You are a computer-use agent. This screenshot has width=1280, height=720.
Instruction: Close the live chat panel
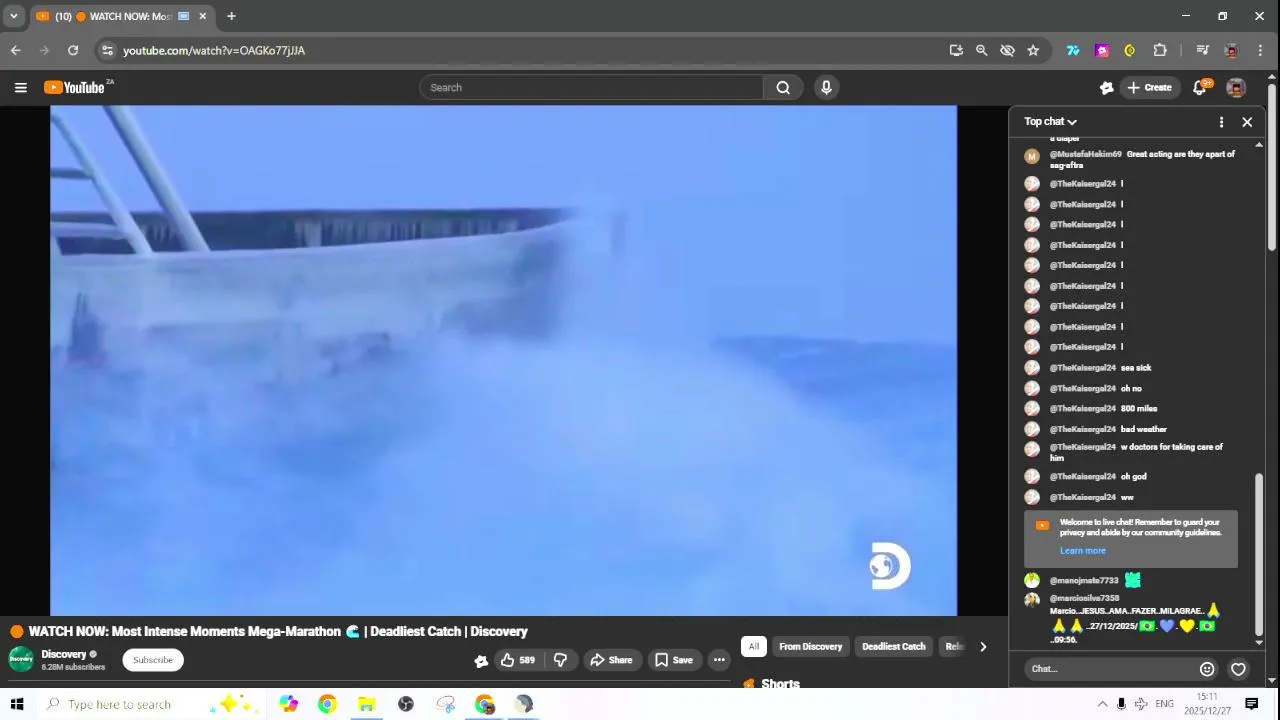[x=1247, y=122]
